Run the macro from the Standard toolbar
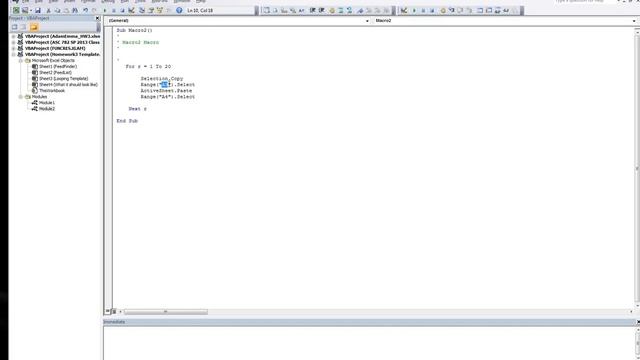This screenshot has height=360, width=640. click(104, 10)
